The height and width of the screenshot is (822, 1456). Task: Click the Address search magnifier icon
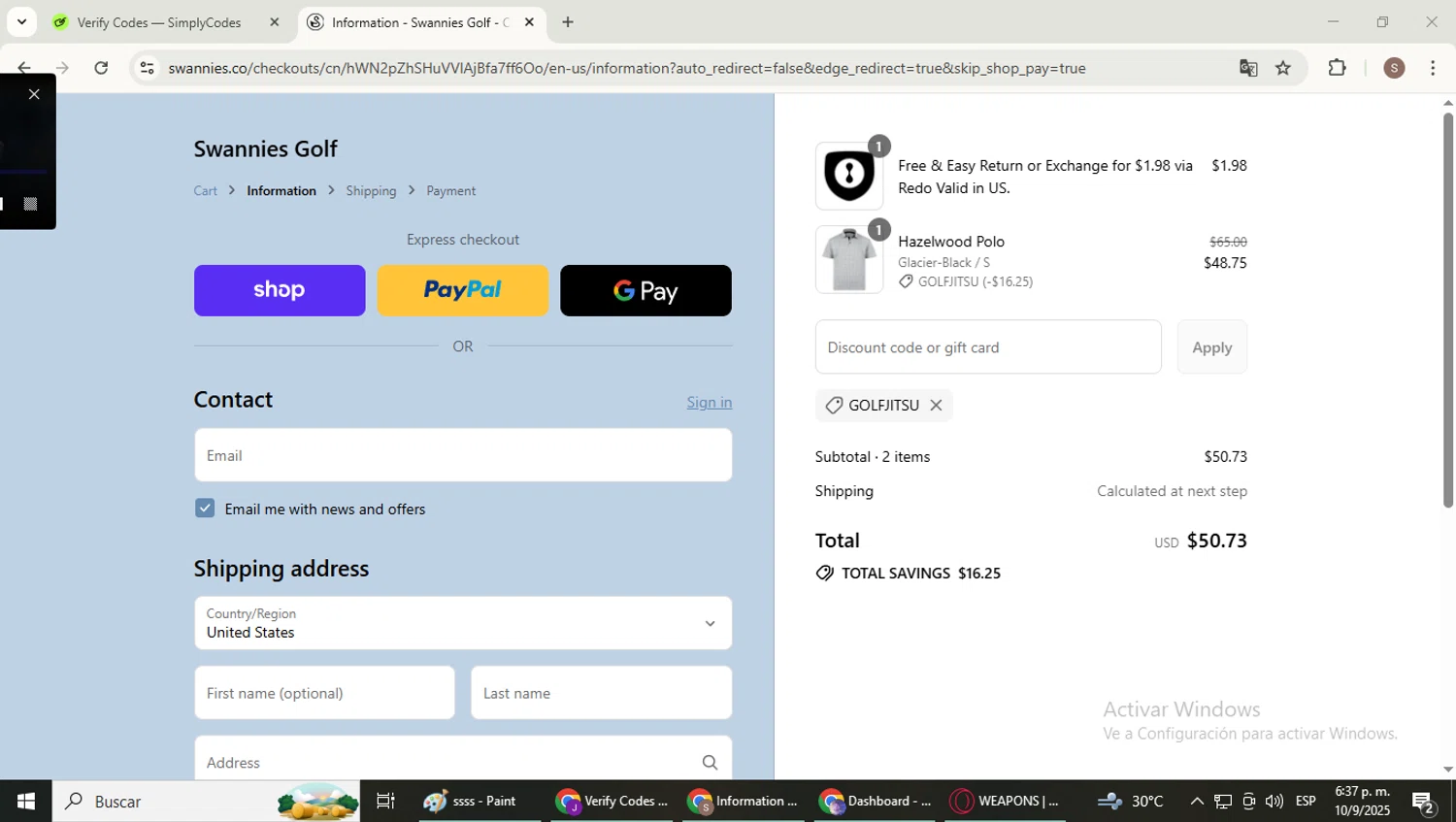pos(710,763)
